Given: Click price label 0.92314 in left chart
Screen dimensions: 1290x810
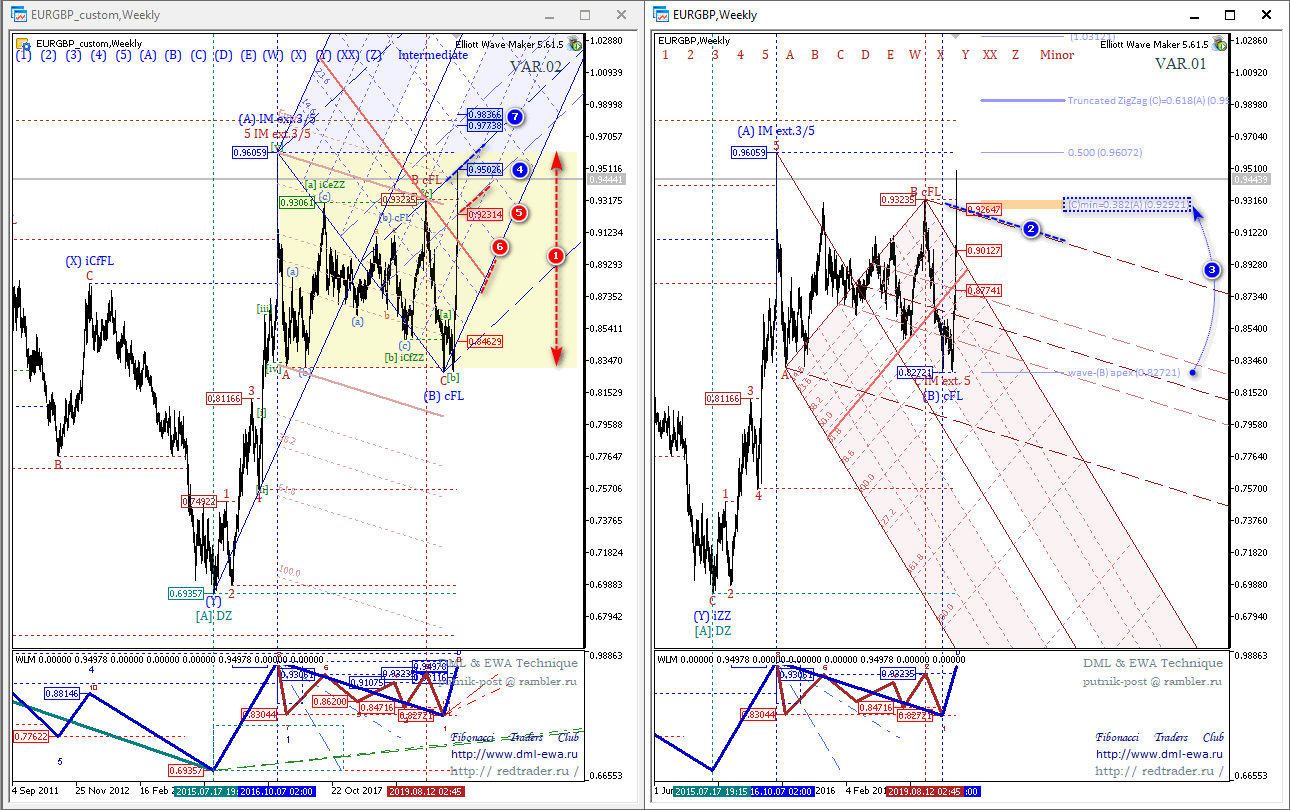Looking at the screenshot, I should [x=484, y=214].
